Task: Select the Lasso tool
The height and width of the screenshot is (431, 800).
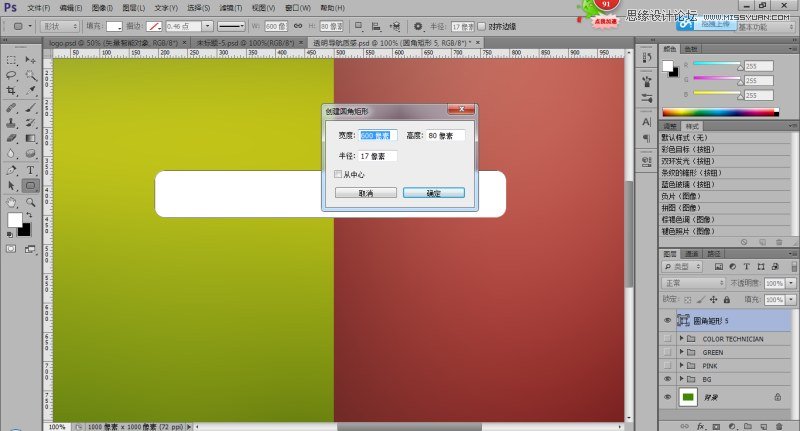Action: coord(11,75)
